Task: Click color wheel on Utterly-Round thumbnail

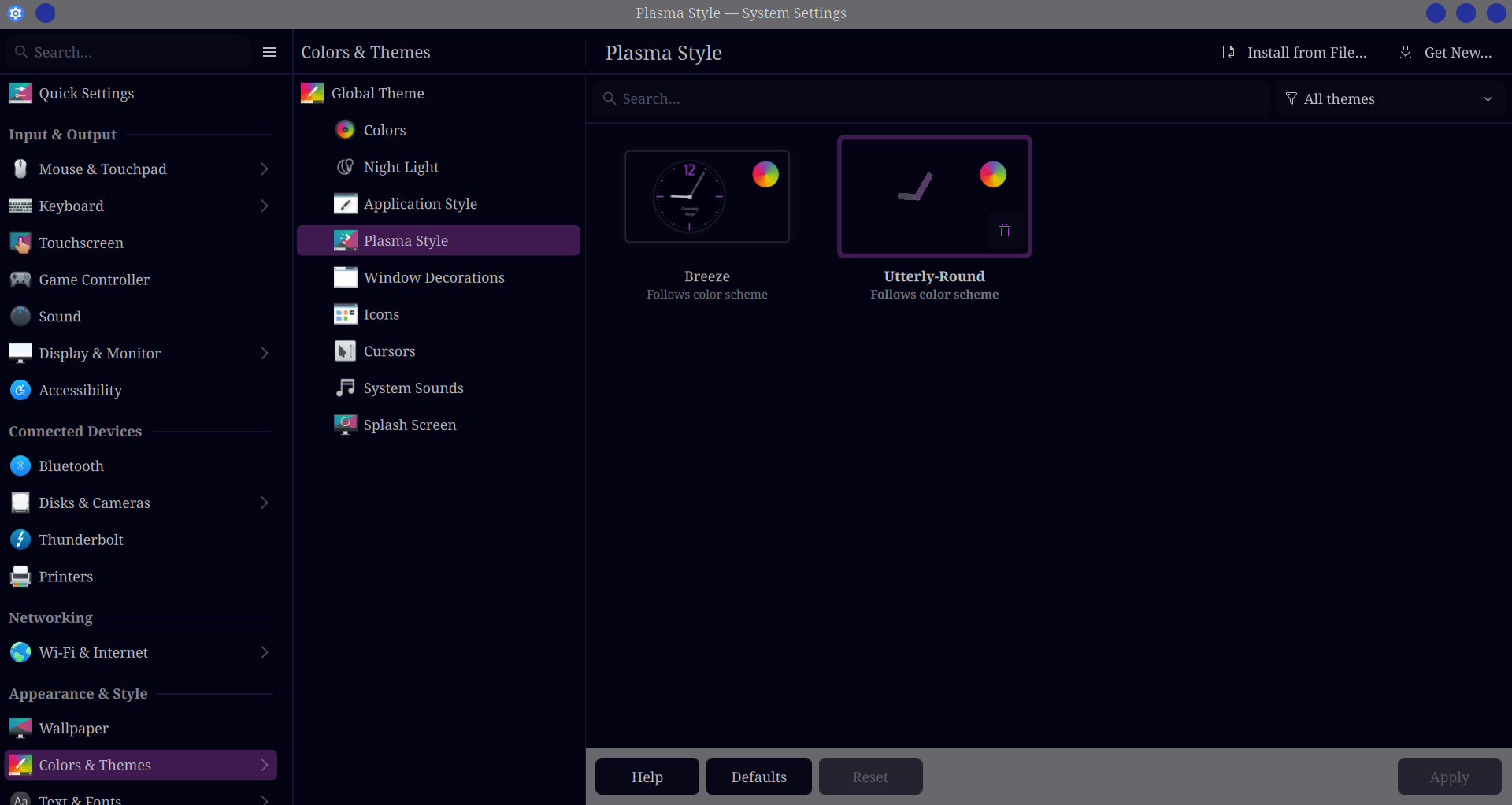Action: (993, 174)
